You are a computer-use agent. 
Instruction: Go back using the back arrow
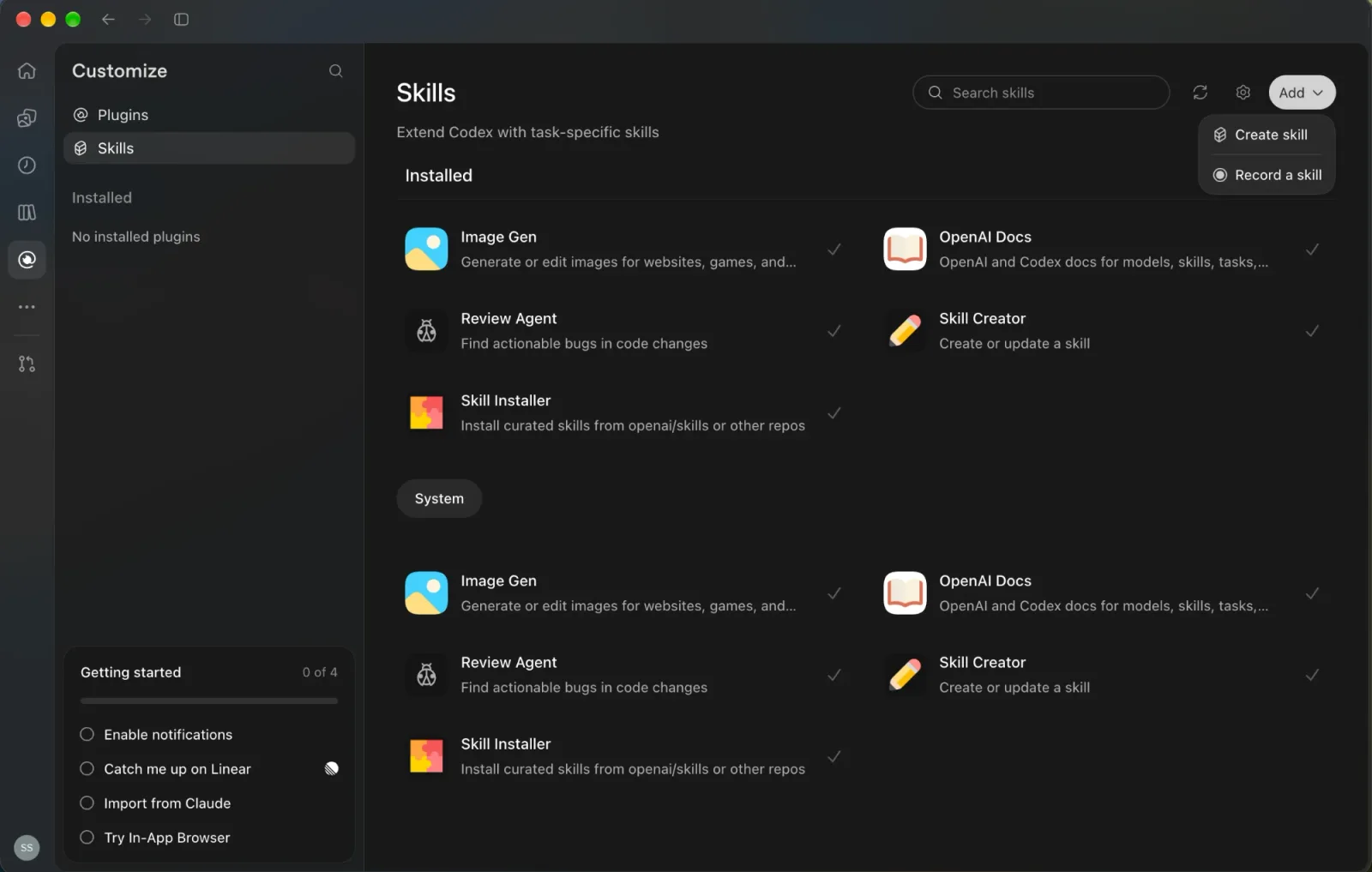pos(108,19)
